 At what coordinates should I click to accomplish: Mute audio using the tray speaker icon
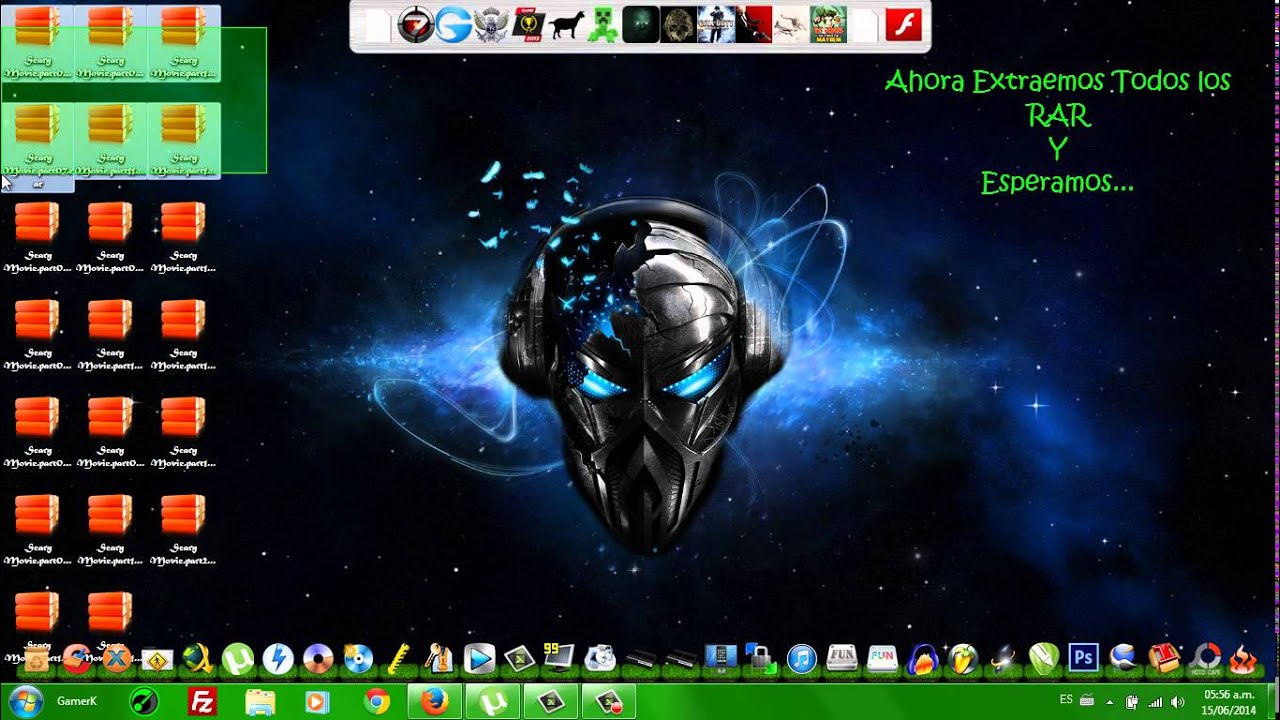tap(1177, 700)
